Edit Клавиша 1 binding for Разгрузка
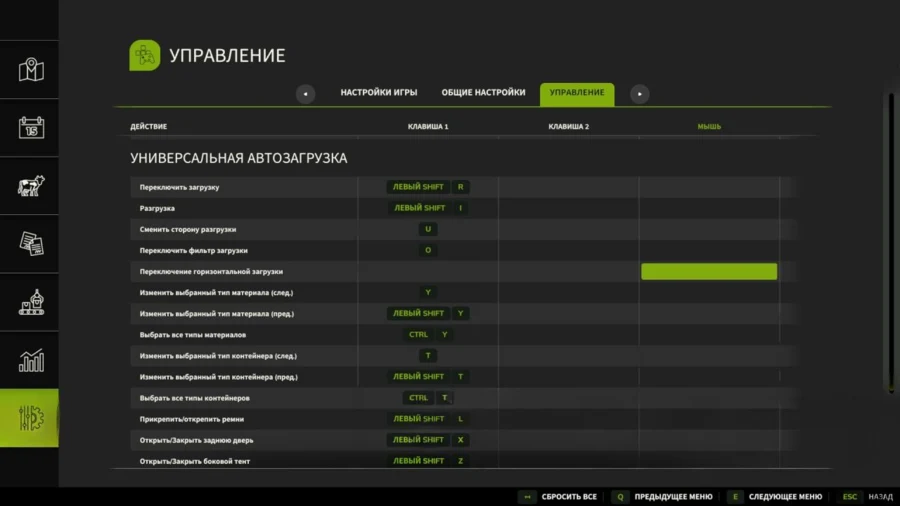The image size is (900, 506). (x=428, y=208)
